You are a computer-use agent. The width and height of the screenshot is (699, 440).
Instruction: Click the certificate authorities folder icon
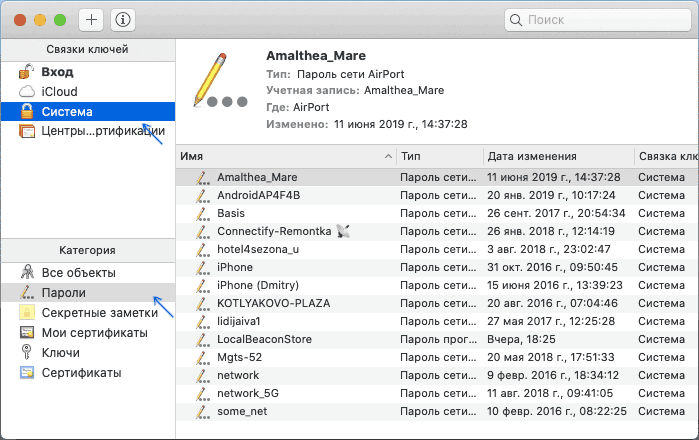click(x=27, y=131)
